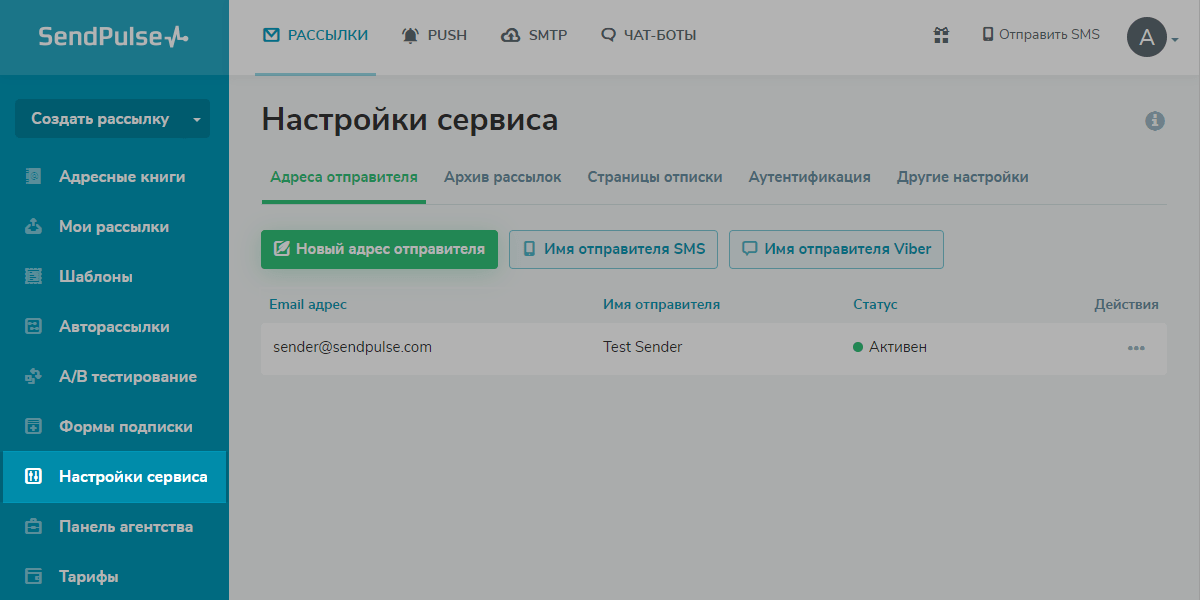This screenshot has height=600, width=1200.
Task: Click the gift icon in the top bar
Action: point(940,35)
